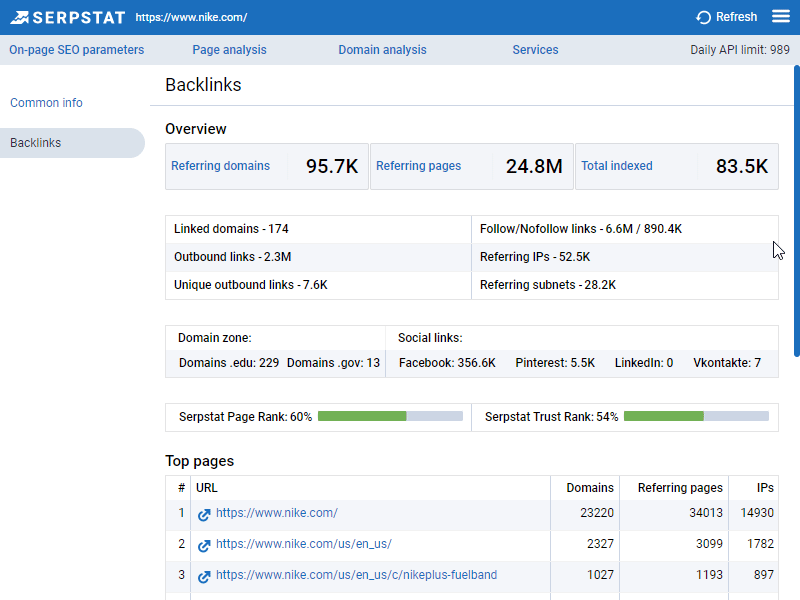The width and height of the screenshot is (800, 600).
Task: Click Domains .edu: 229 text
Action: click(x=229, y=363)
